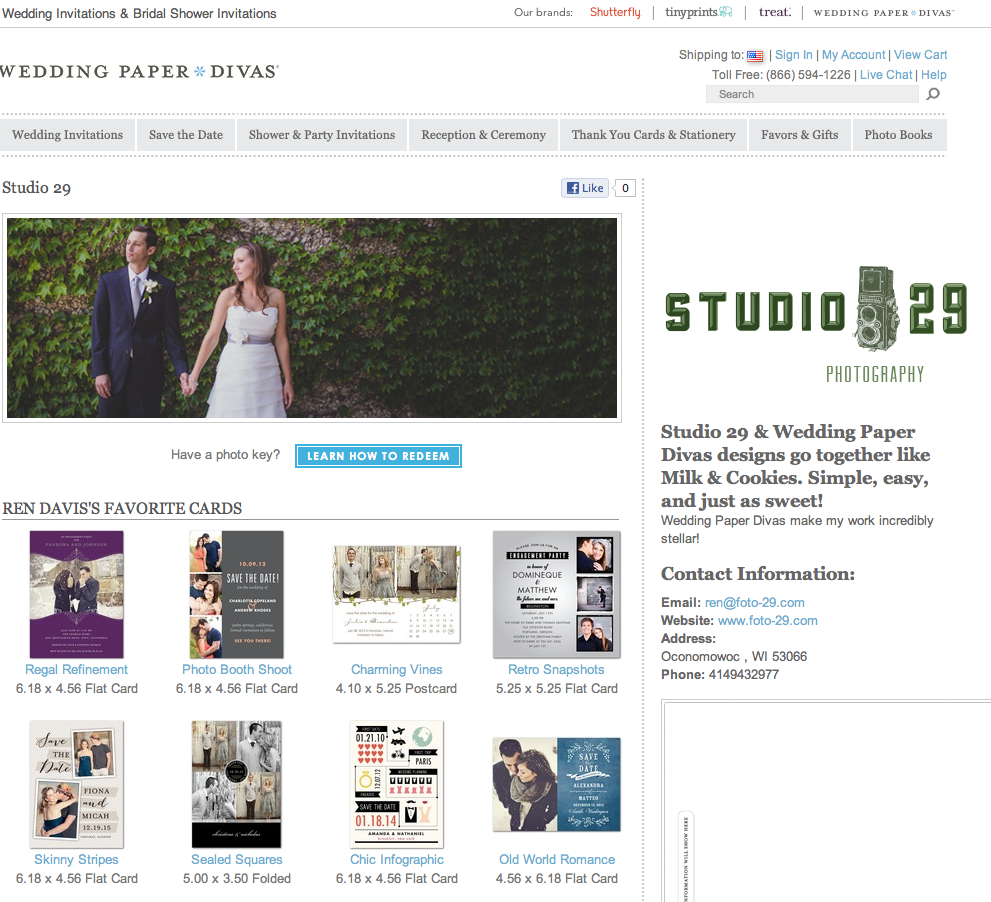
Task: Click the Old World Romance link
Action: [x=557, y=860]
